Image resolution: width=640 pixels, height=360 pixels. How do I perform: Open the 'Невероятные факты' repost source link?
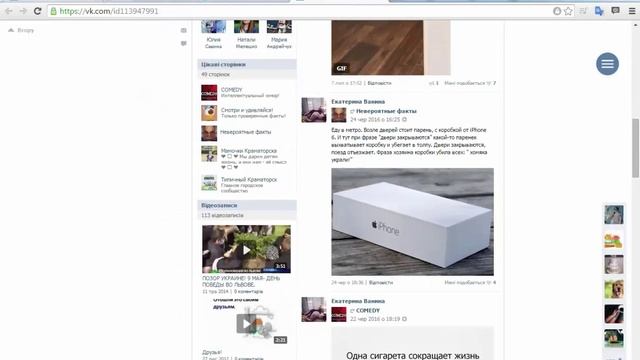pyautogui.click(x=386, y=111)
